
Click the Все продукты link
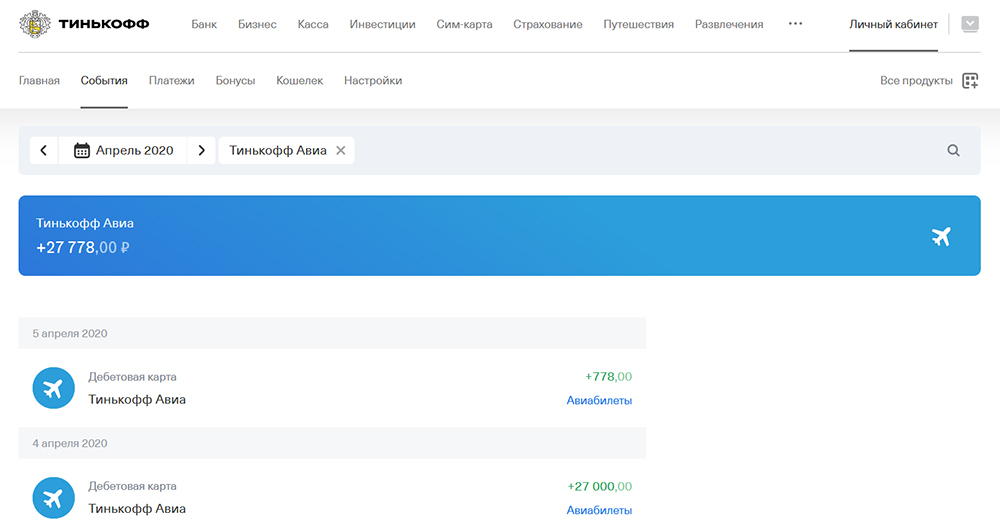point(916,80)
